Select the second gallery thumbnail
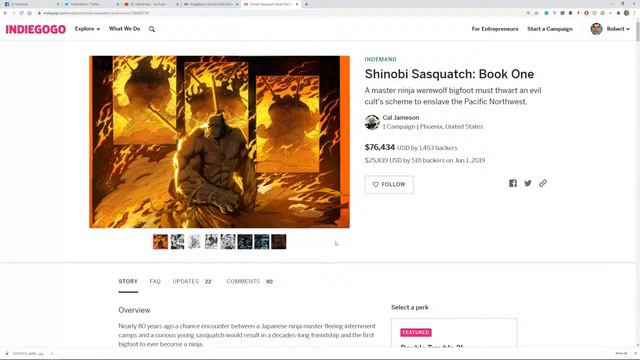 (177, 242)
